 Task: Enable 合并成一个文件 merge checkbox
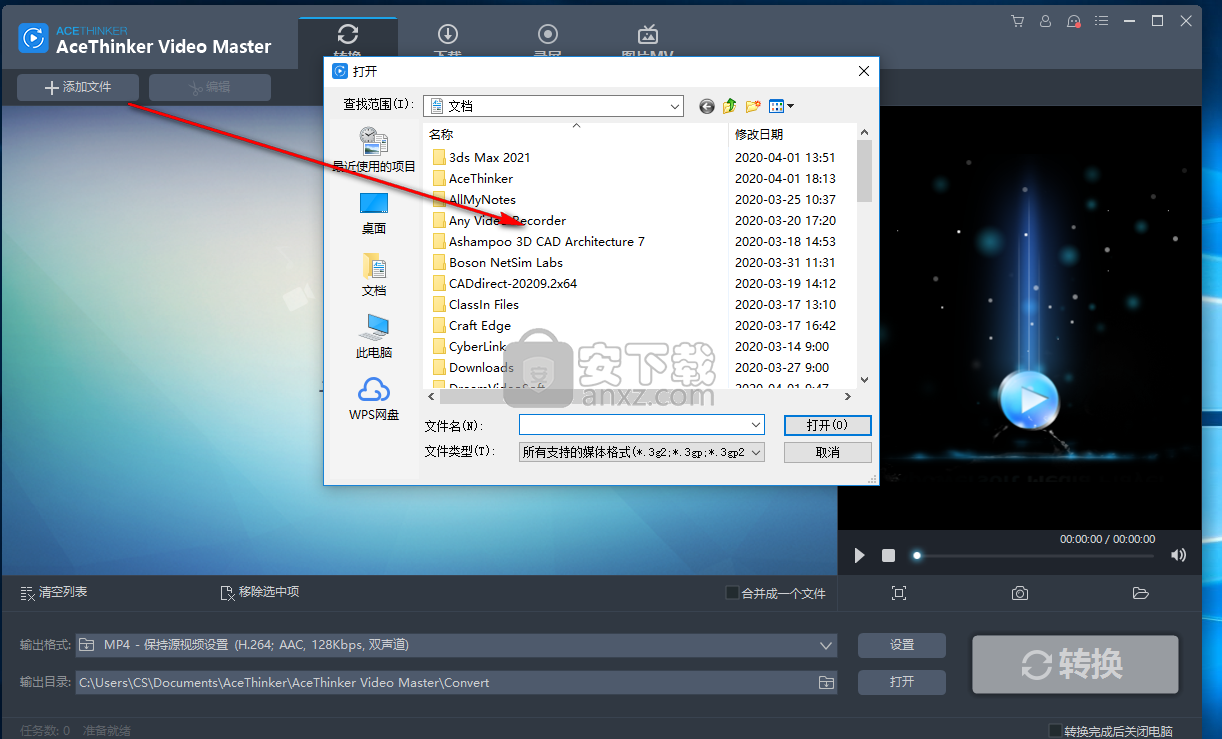coord(732,593)
